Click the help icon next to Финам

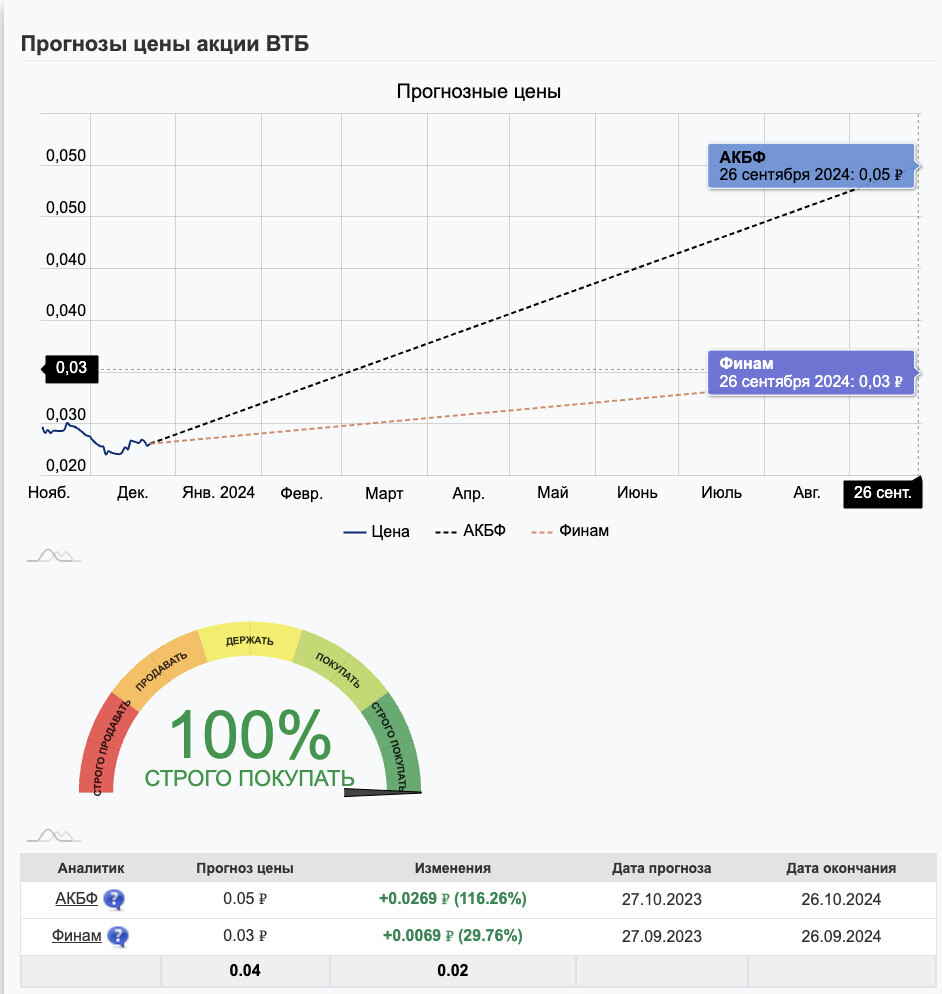point(118,936)
